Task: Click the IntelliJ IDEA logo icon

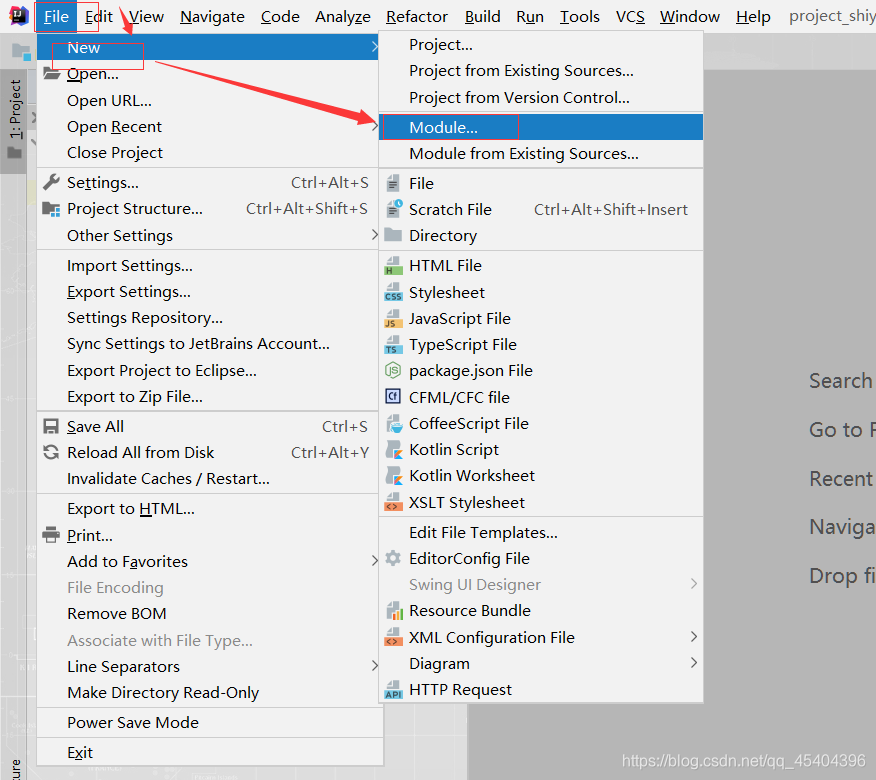Action: 18,16
